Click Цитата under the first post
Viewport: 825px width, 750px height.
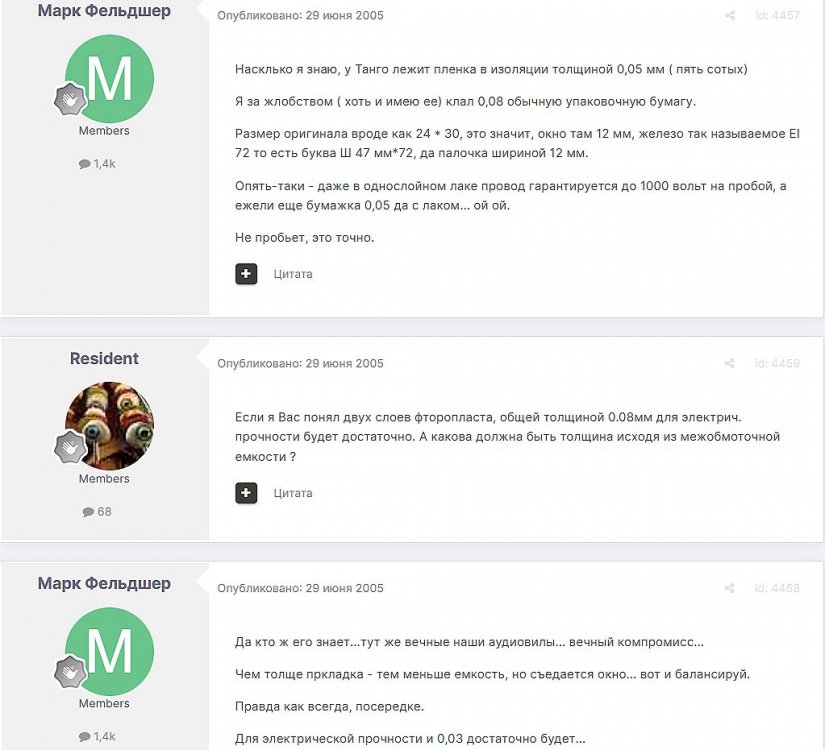(293, 274)
